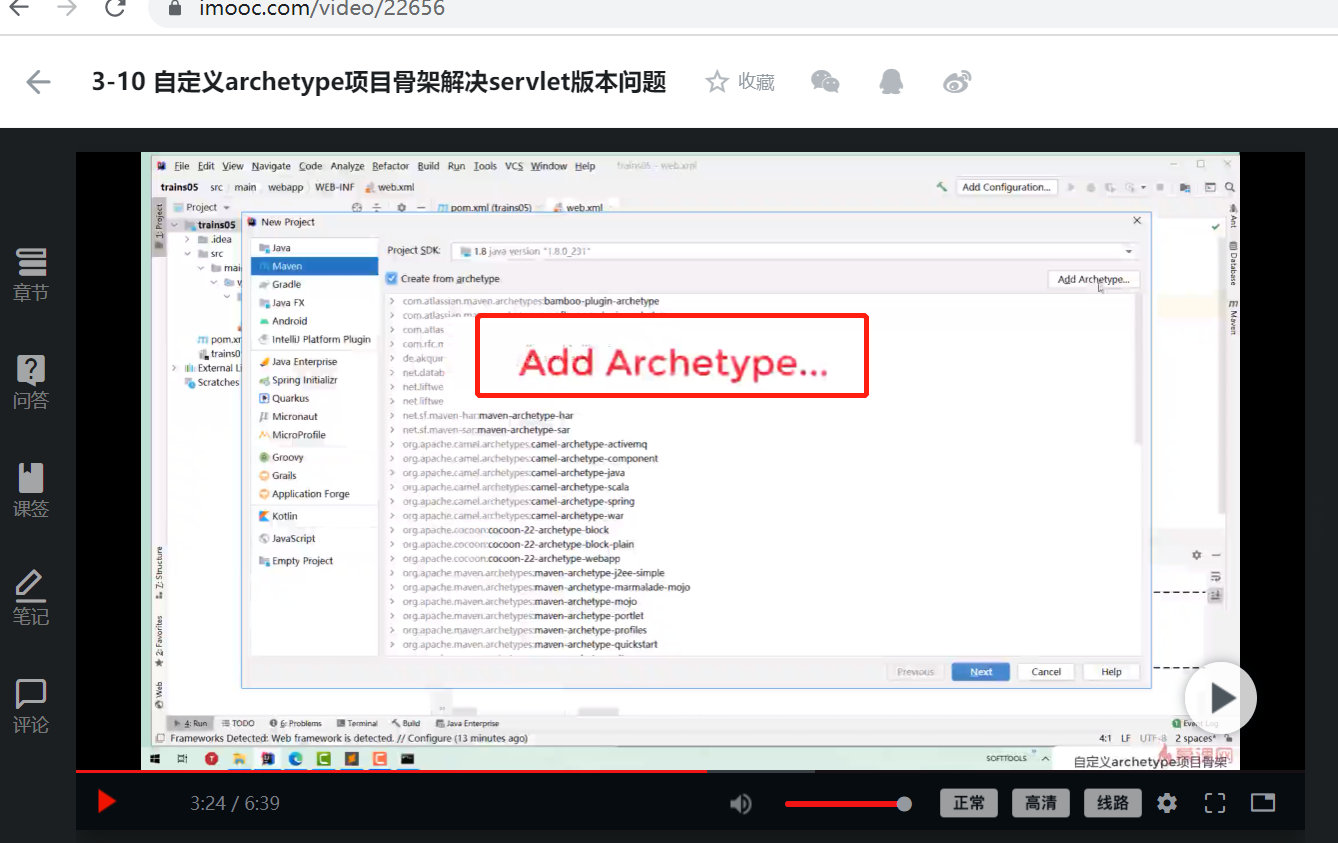Reload the page with the browser refresh icon
Image resolution: width=1338 pixels, height=843 pixels.
(x=115, y=8)
